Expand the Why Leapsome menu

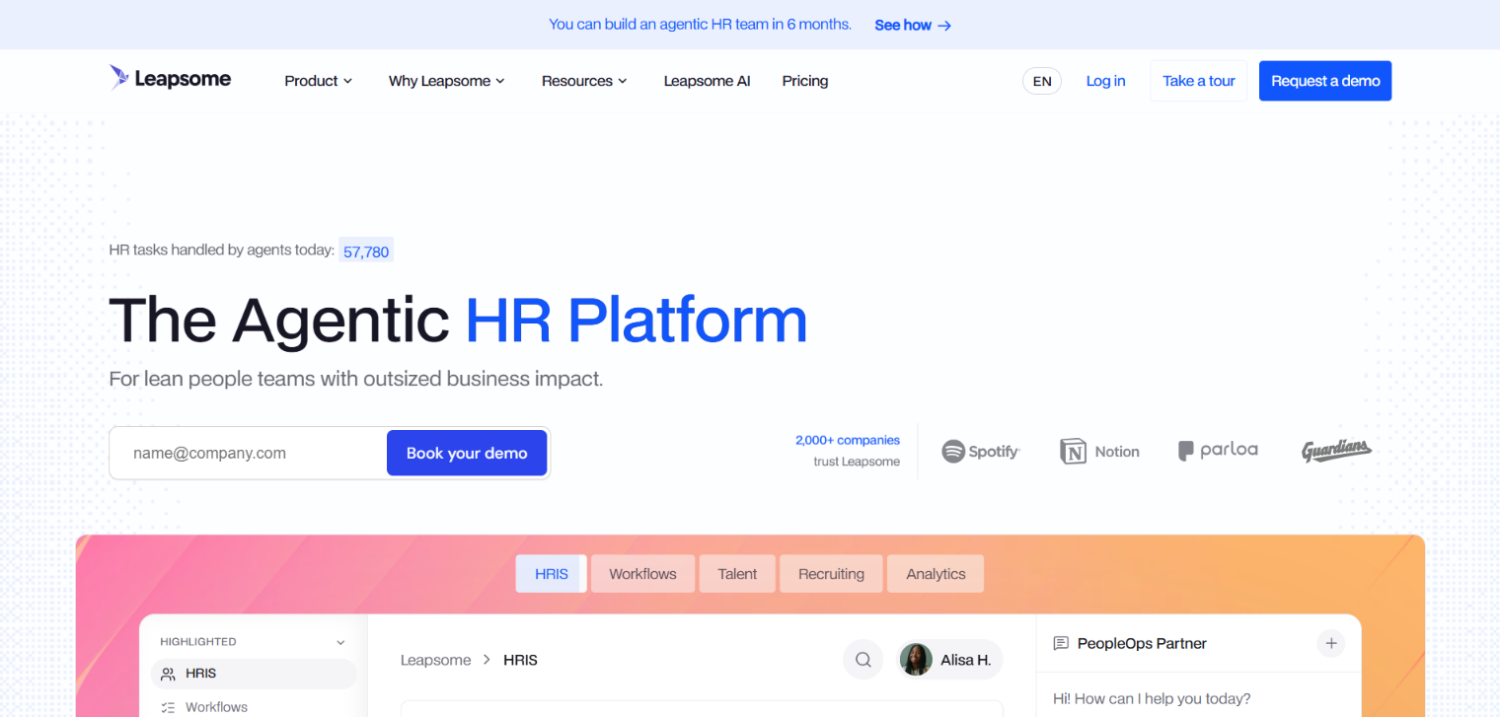point(447,81)
